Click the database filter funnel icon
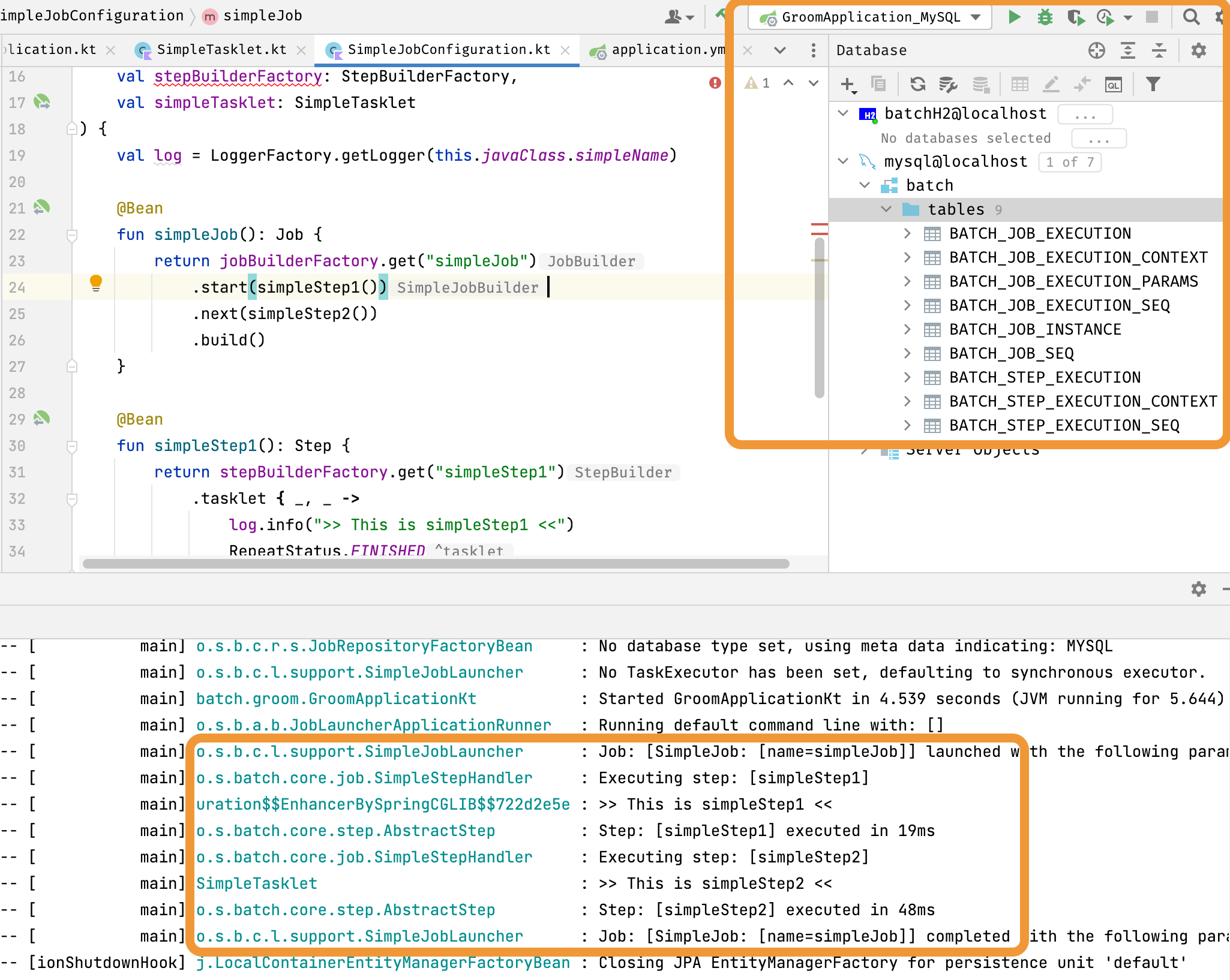Image resolution: width=1230 pixels, height=980 pixels. tap(1153, 84)
